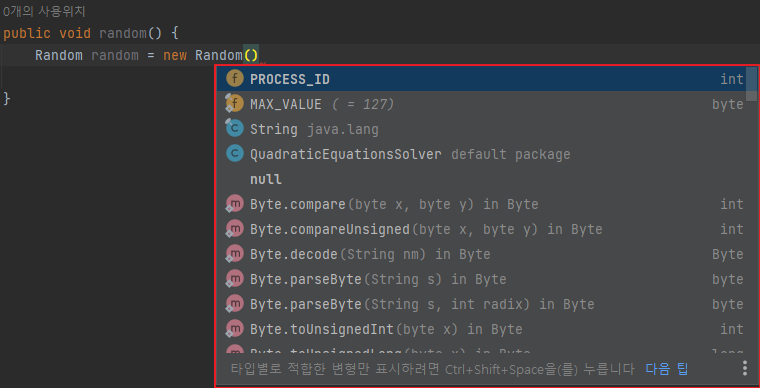760x388 pixels.
Task: Pick Byte.toUnsignedInt(byte x) suggestion
Action: 481,330
